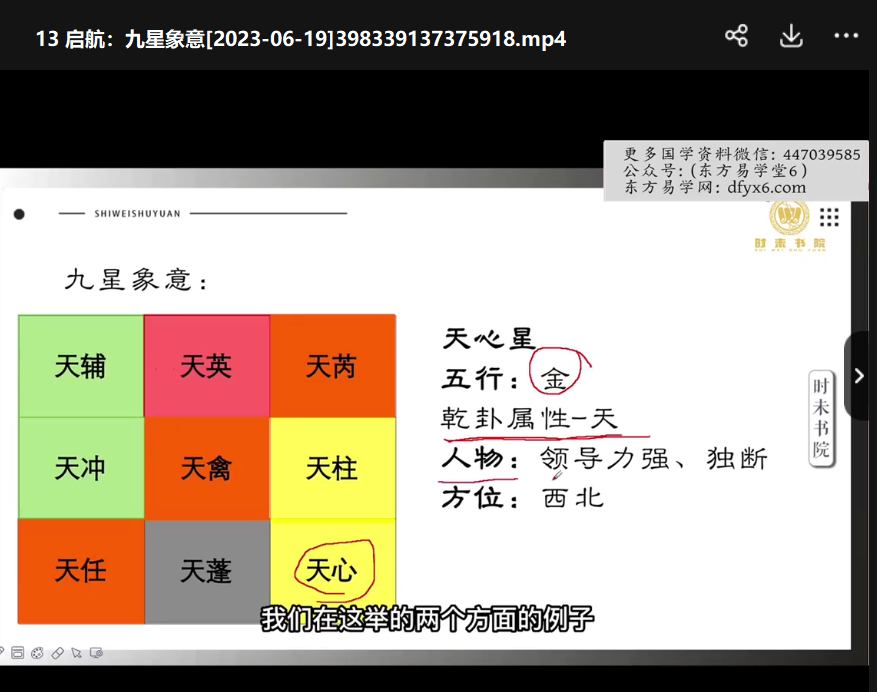
Task: Click the pink 天英 cell
Action: pos(206,366)
